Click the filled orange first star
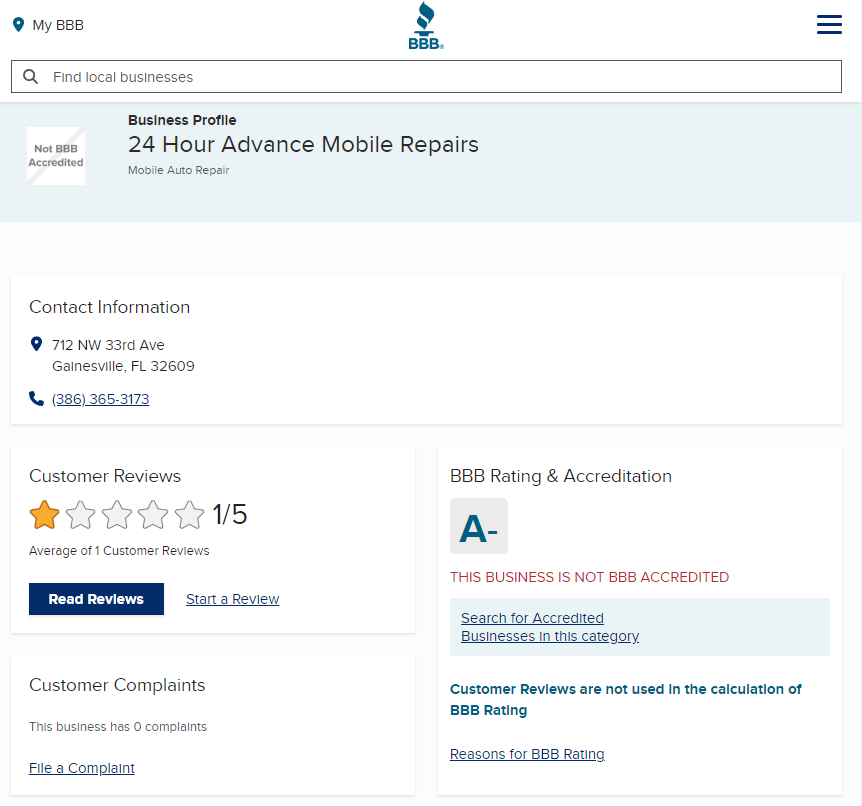This screenshot has width=862, height=806. 45,515
